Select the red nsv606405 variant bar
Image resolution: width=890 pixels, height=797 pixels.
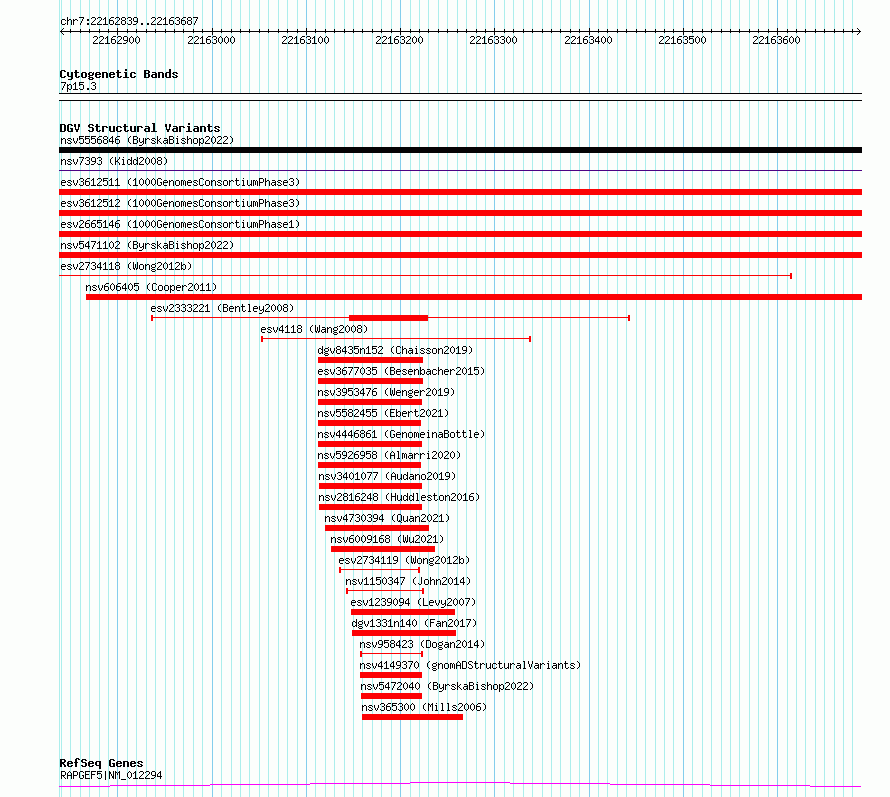(474, 297)
